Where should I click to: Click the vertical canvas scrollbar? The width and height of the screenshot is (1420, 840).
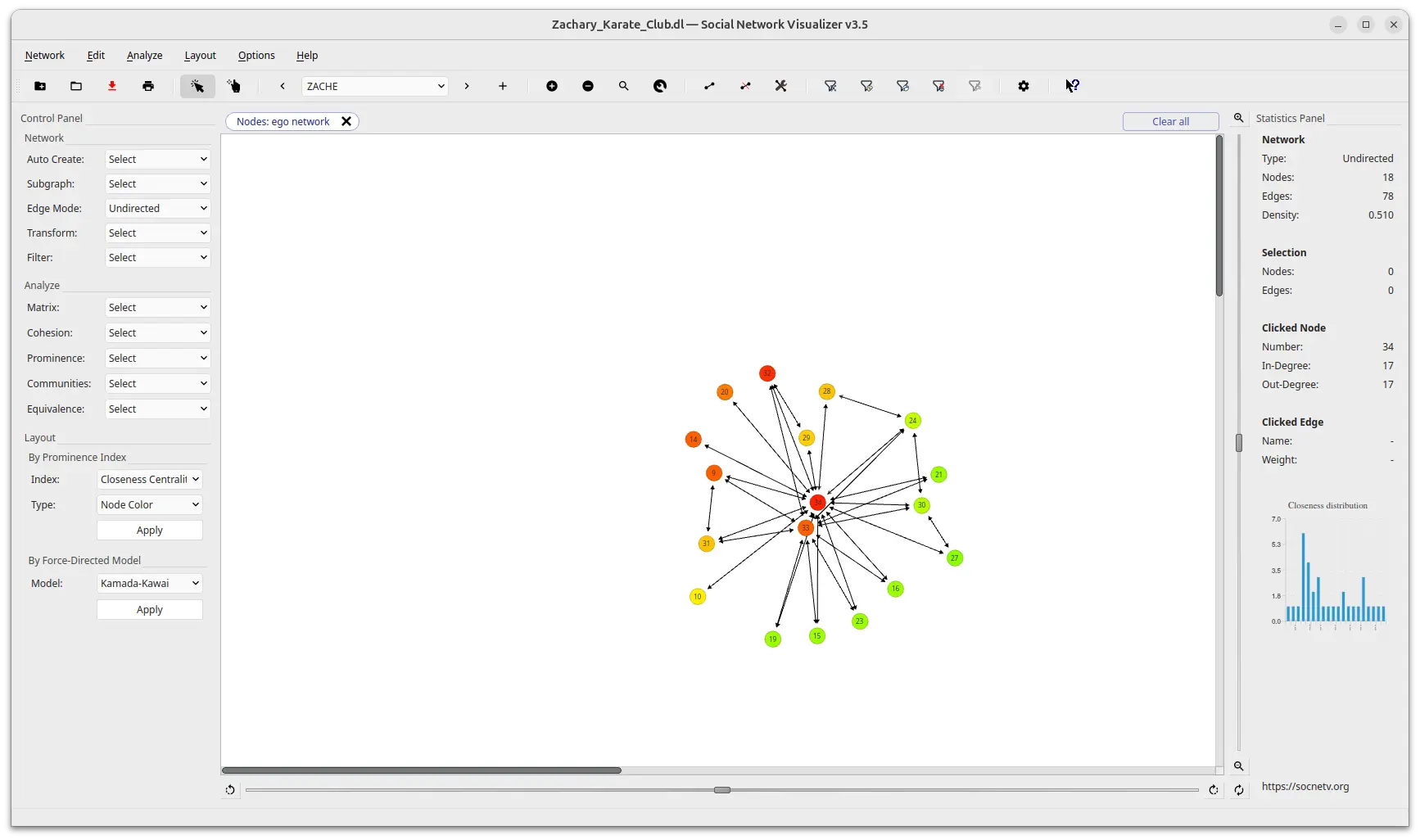[1219, 215]
